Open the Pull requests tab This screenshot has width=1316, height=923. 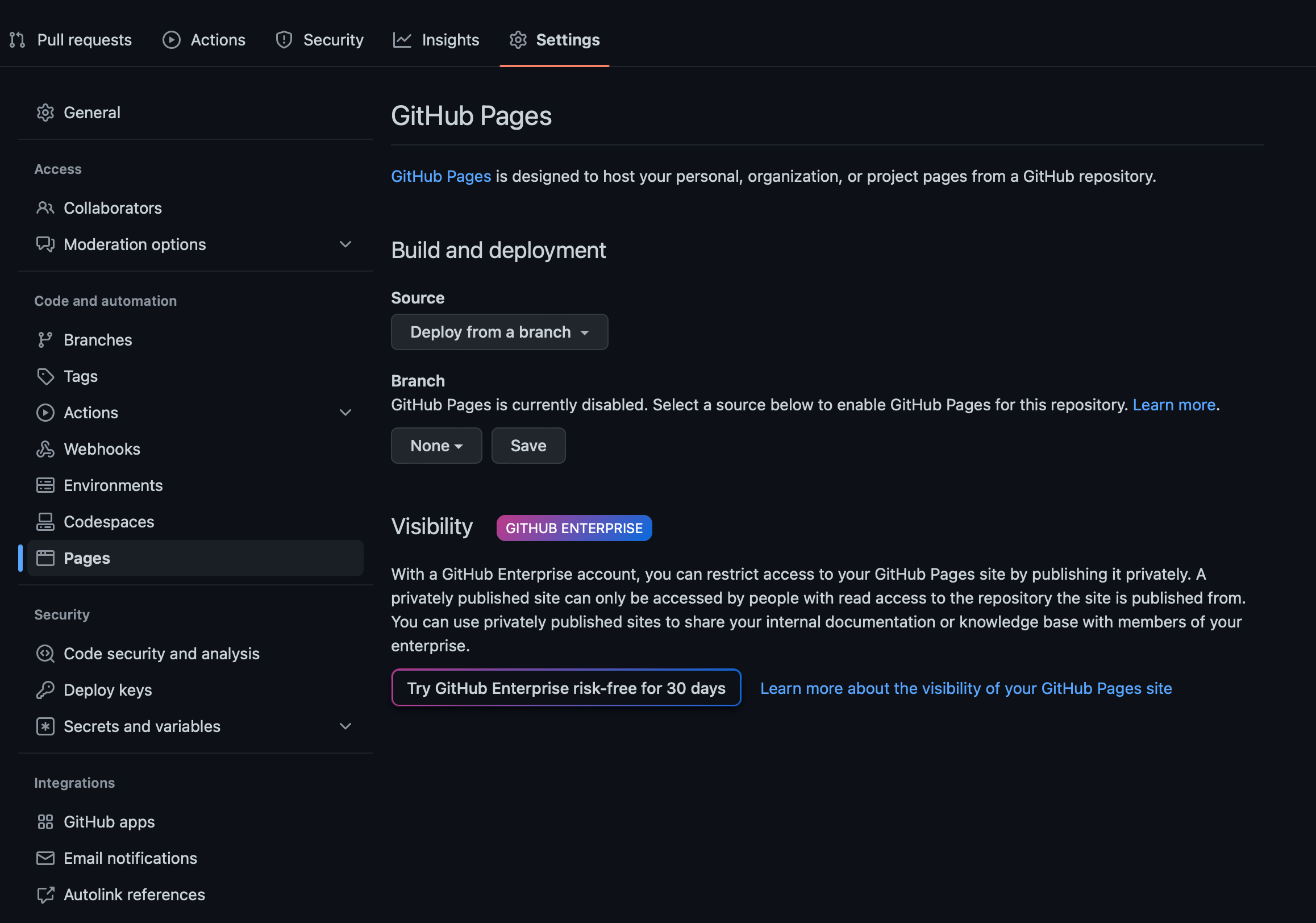(x=70, y=40)
